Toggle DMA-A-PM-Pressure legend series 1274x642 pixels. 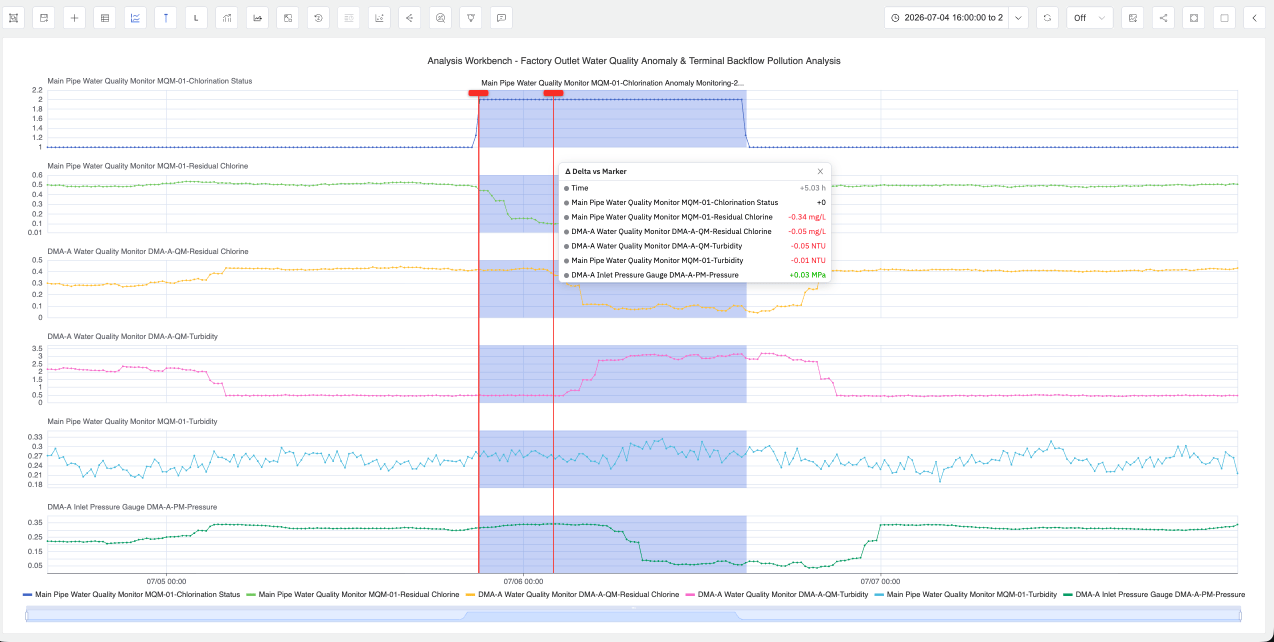click(1154, 594)
